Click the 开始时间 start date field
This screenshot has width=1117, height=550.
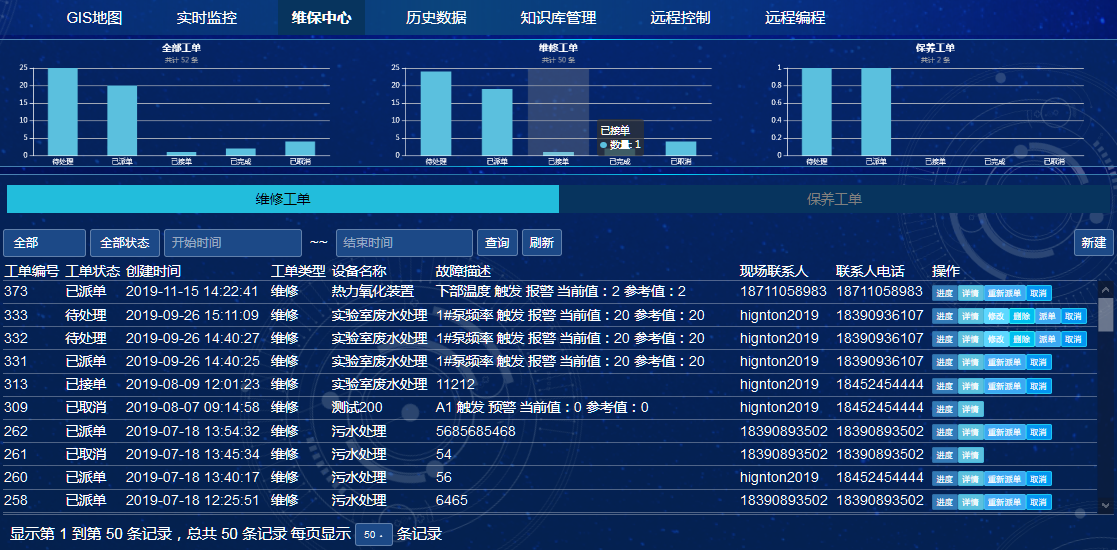[232, 243]
